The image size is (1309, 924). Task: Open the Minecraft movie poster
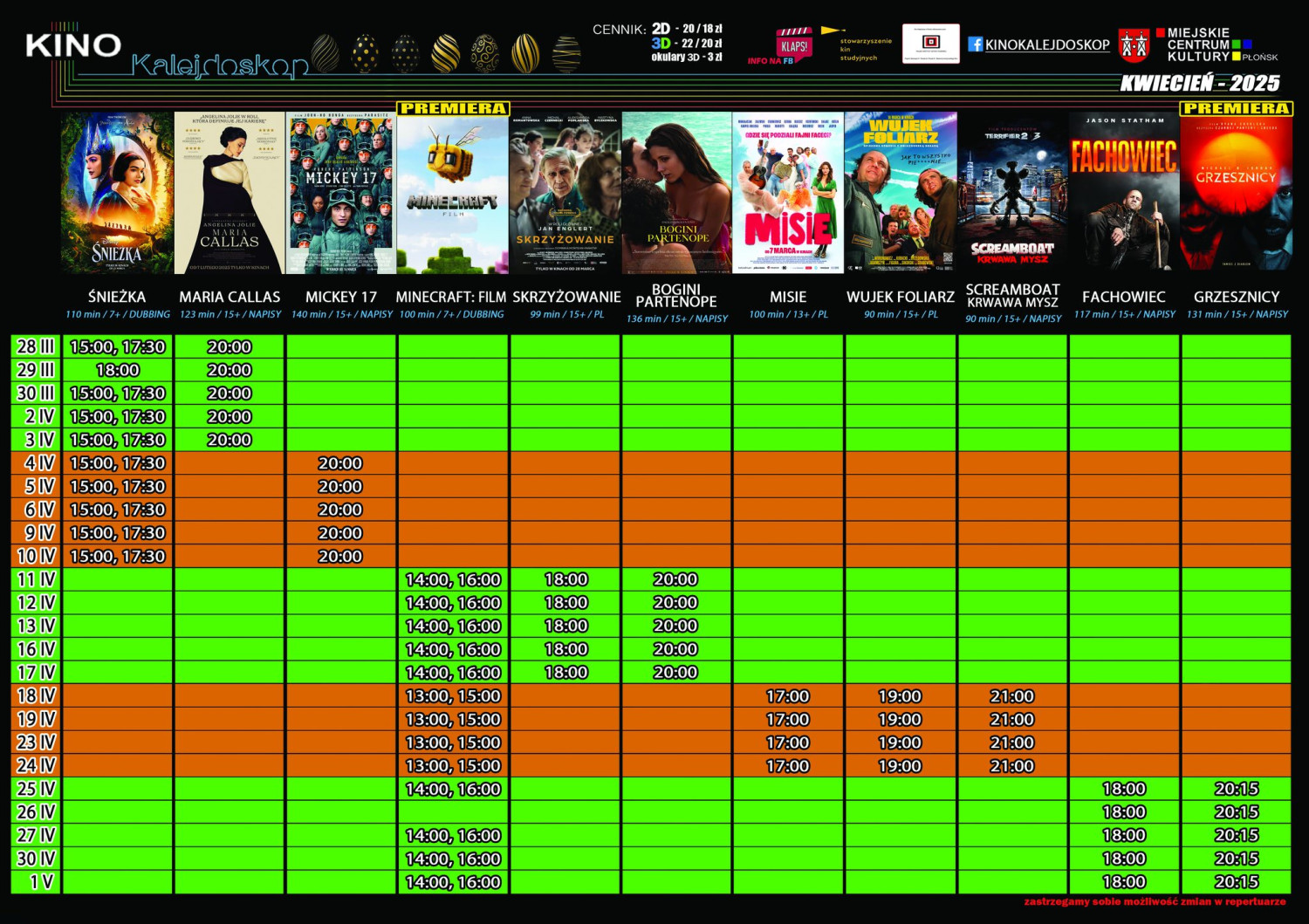tap(453, 195)
